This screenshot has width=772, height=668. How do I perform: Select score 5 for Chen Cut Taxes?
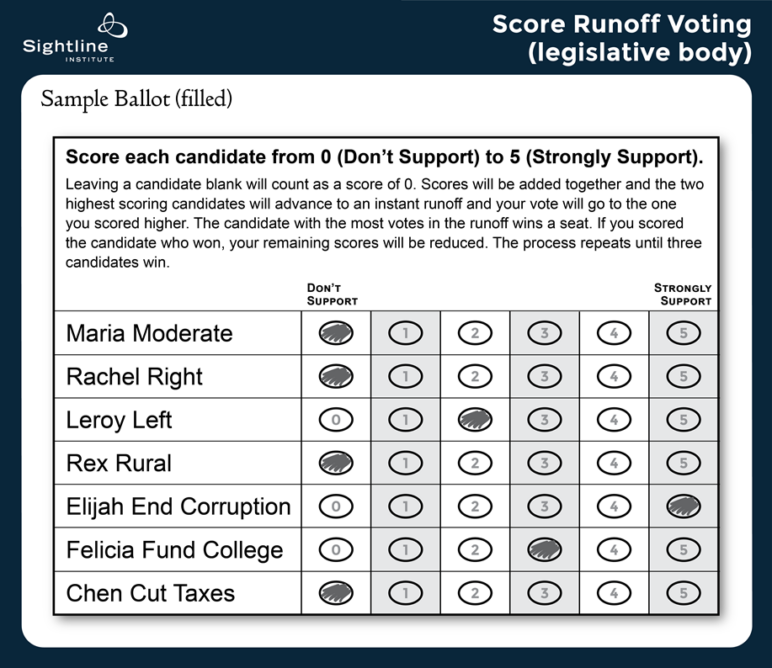[x=683, y=592]
